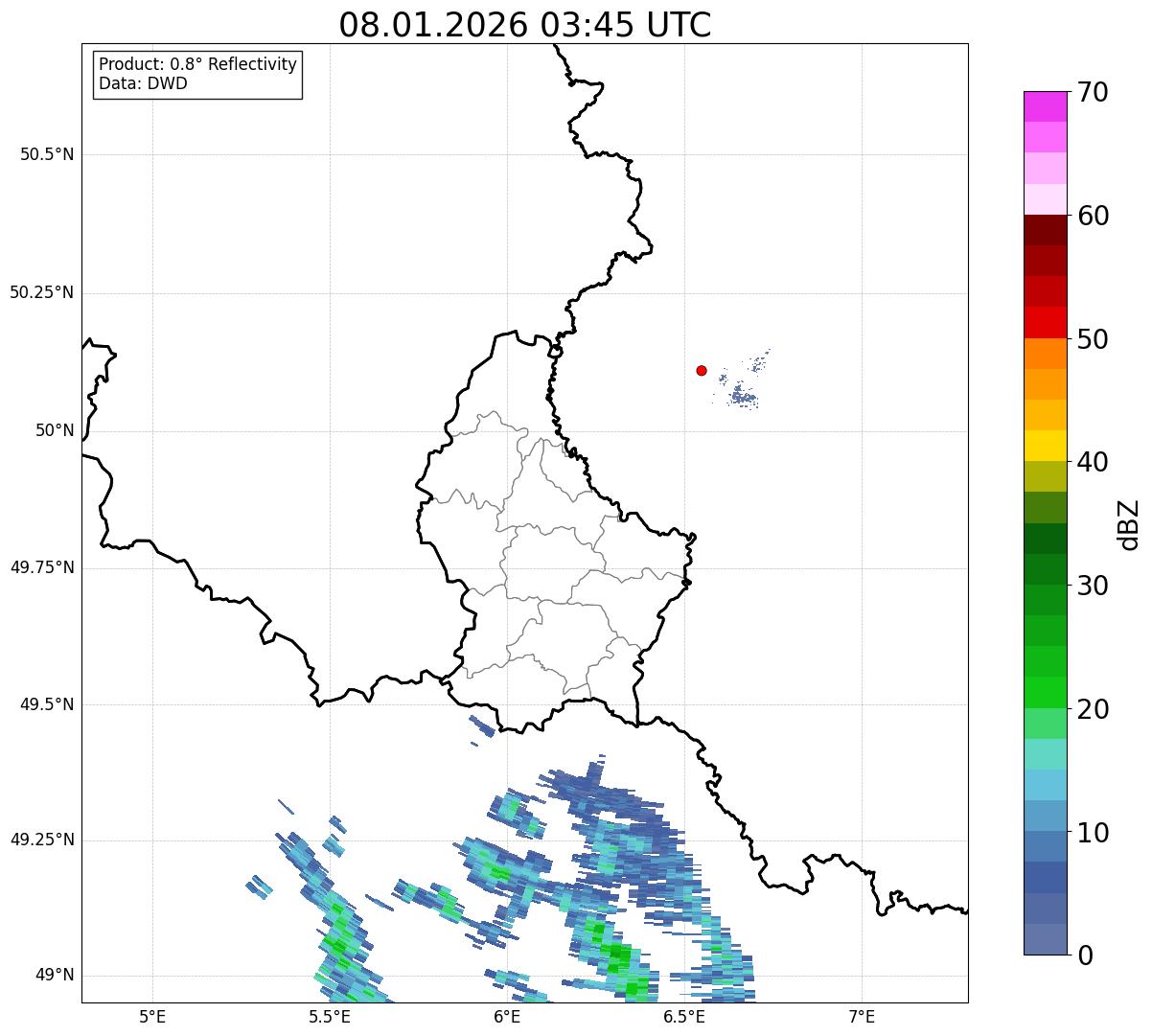
Task: Click the colorbar tick label 20
Action: click(1094, 709)
